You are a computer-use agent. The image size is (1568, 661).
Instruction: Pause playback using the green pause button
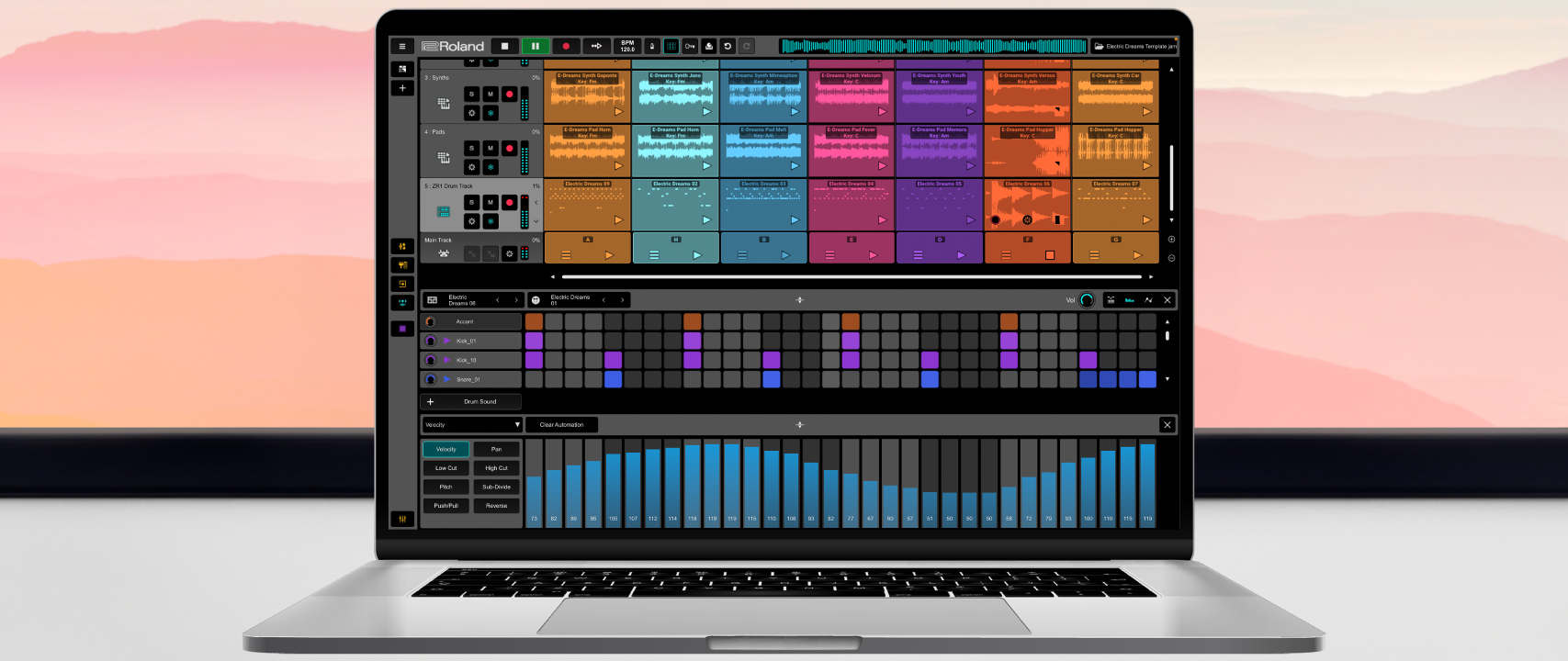pos(536,46)
